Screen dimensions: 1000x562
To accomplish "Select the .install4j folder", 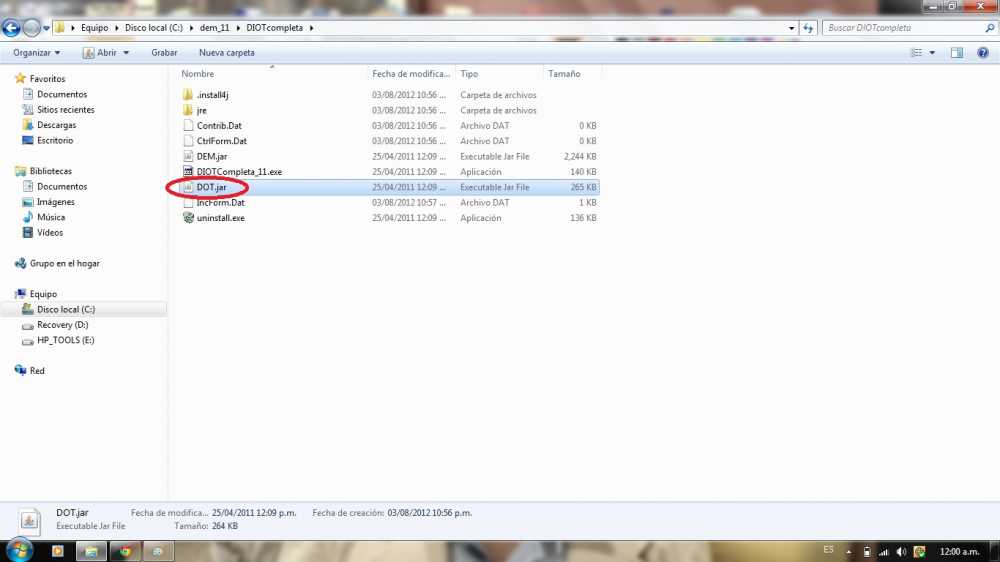I will tap(212, 95).
